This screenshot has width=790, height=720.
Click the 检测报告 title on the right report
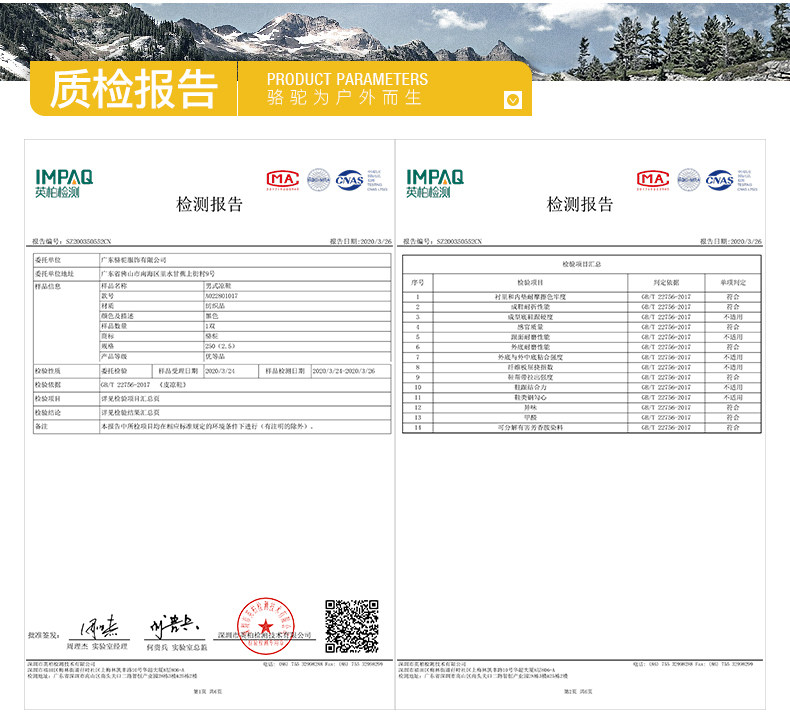pyautogui.click(x=580, y=204)
